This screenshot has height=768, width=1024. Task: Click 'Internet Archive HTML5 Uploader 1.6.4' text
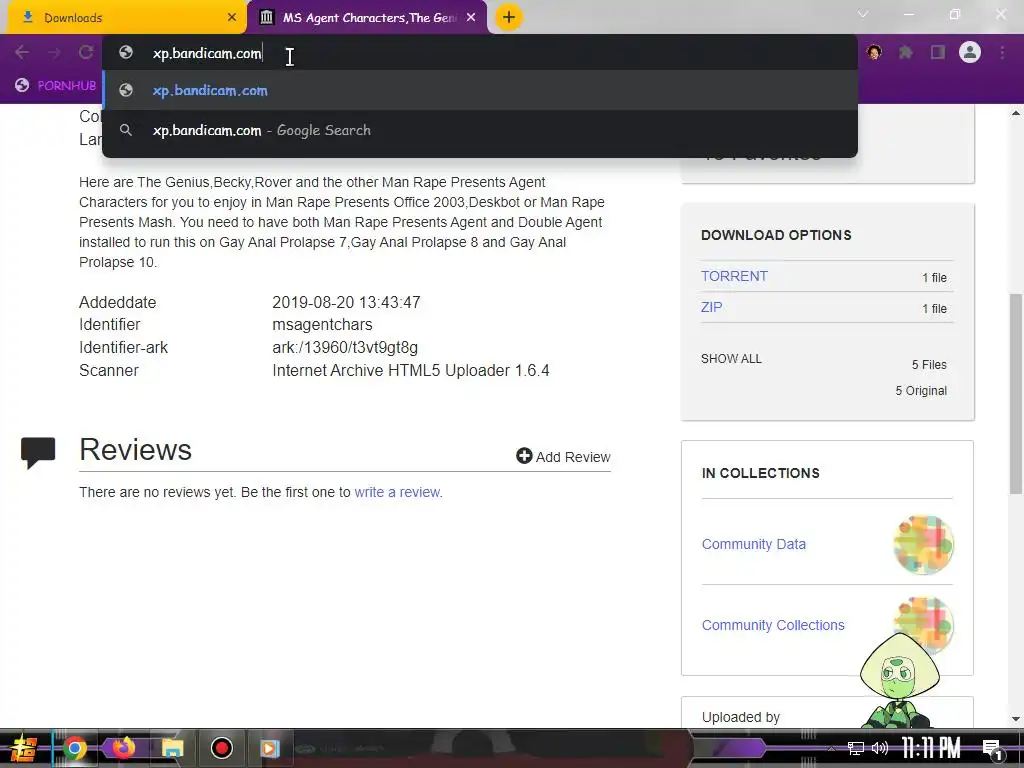tap(411, 370)
